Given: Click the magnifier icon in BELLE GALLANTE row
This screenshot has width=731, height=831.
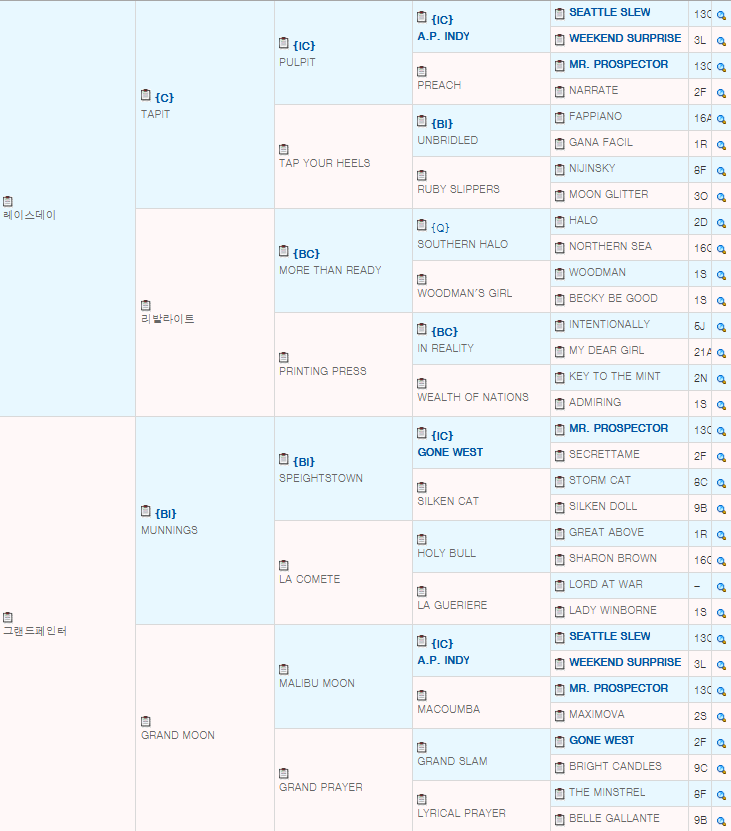Looking at the screenshot, I should (721, 821).
